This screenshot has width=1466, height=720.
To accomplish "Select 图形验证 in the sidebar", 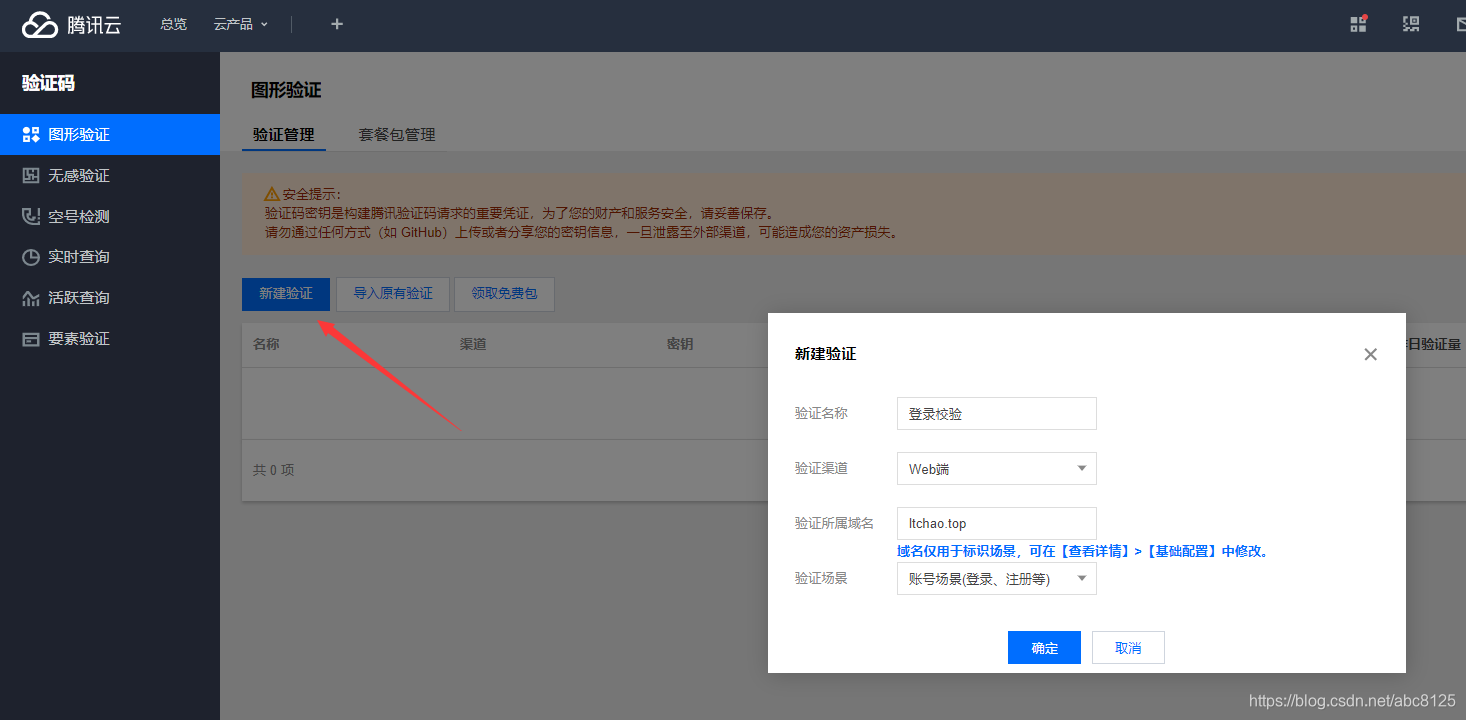I will [x=110, y=134].
